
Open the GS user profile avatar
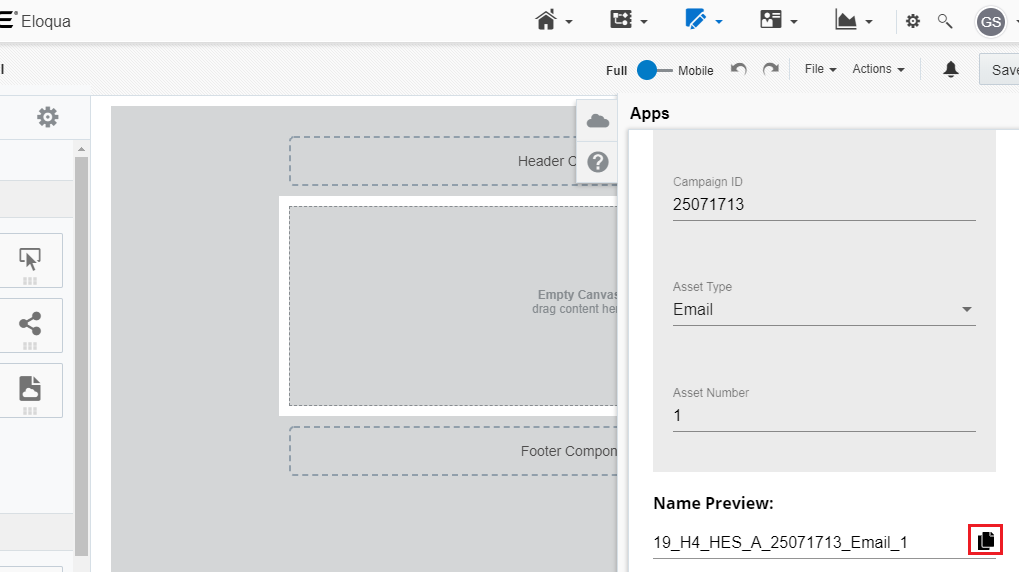[990, 22]
